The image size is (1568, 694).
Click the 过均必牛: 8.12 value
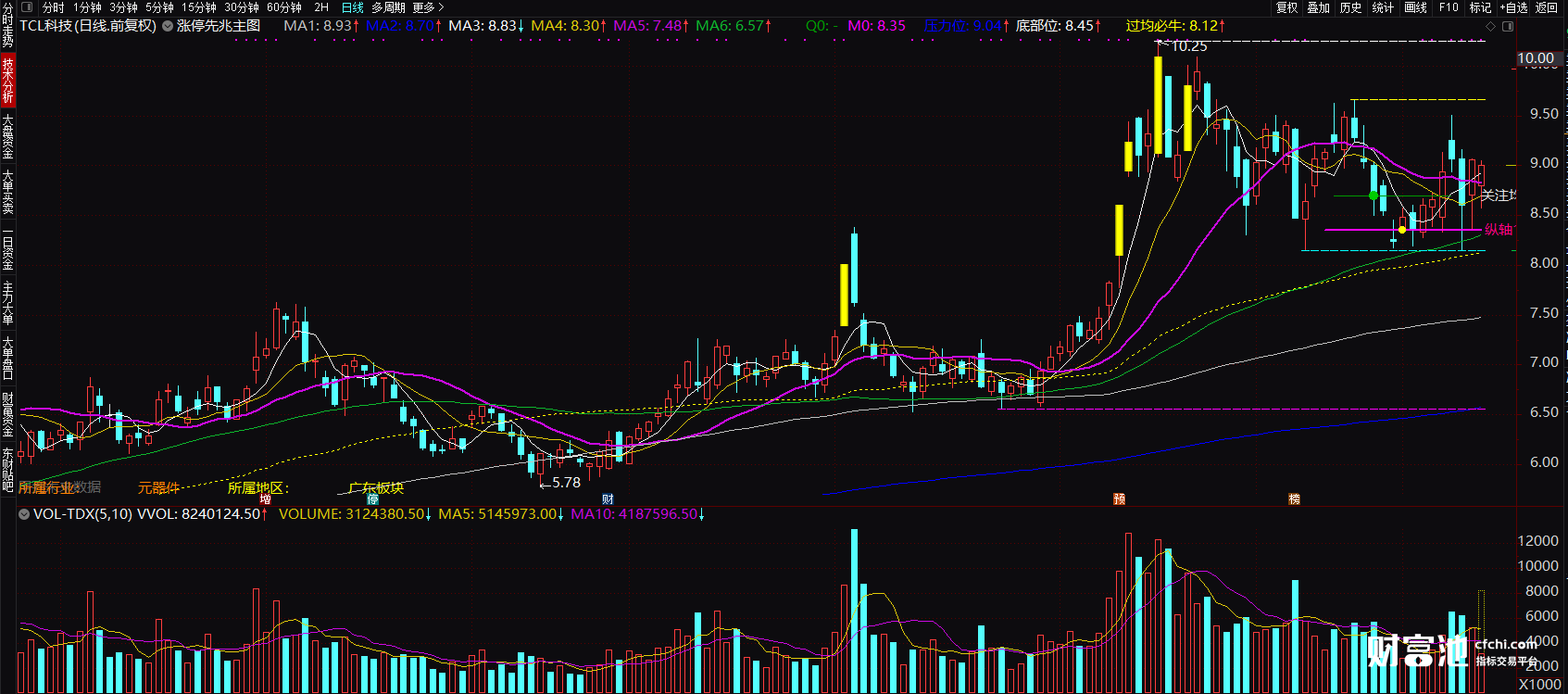coord(1175,26)
